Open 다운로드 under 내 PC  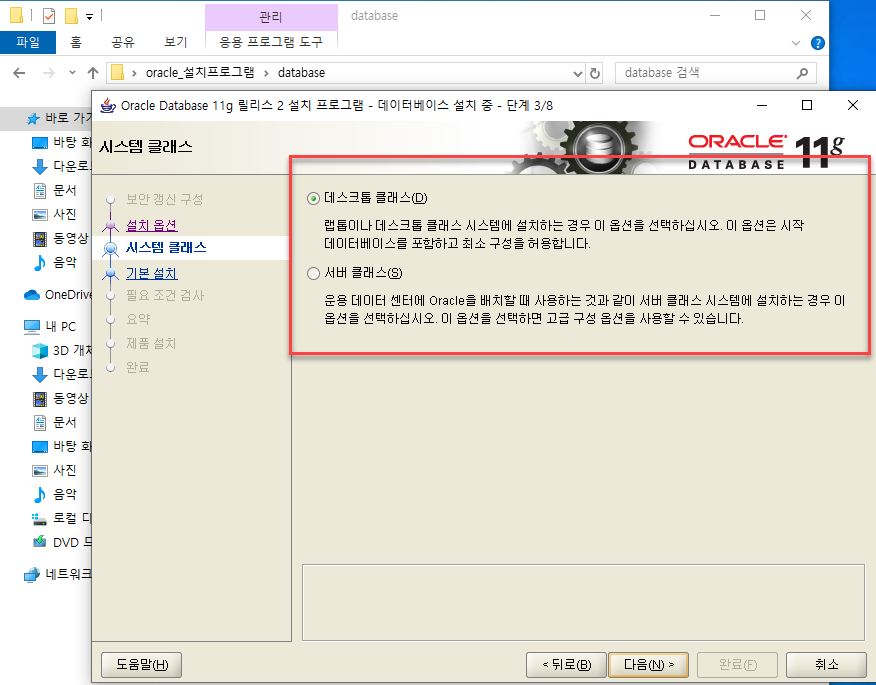click(61, 374)
